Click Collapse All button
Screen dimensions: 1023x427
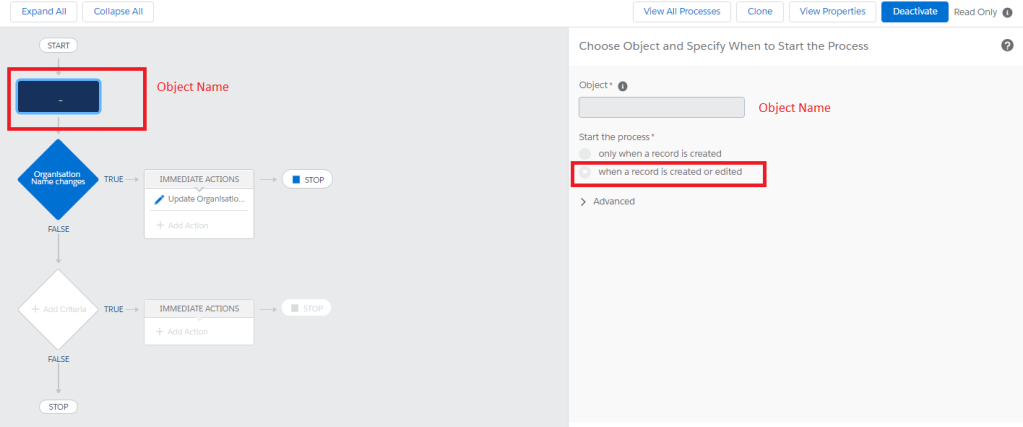point(118,12)
